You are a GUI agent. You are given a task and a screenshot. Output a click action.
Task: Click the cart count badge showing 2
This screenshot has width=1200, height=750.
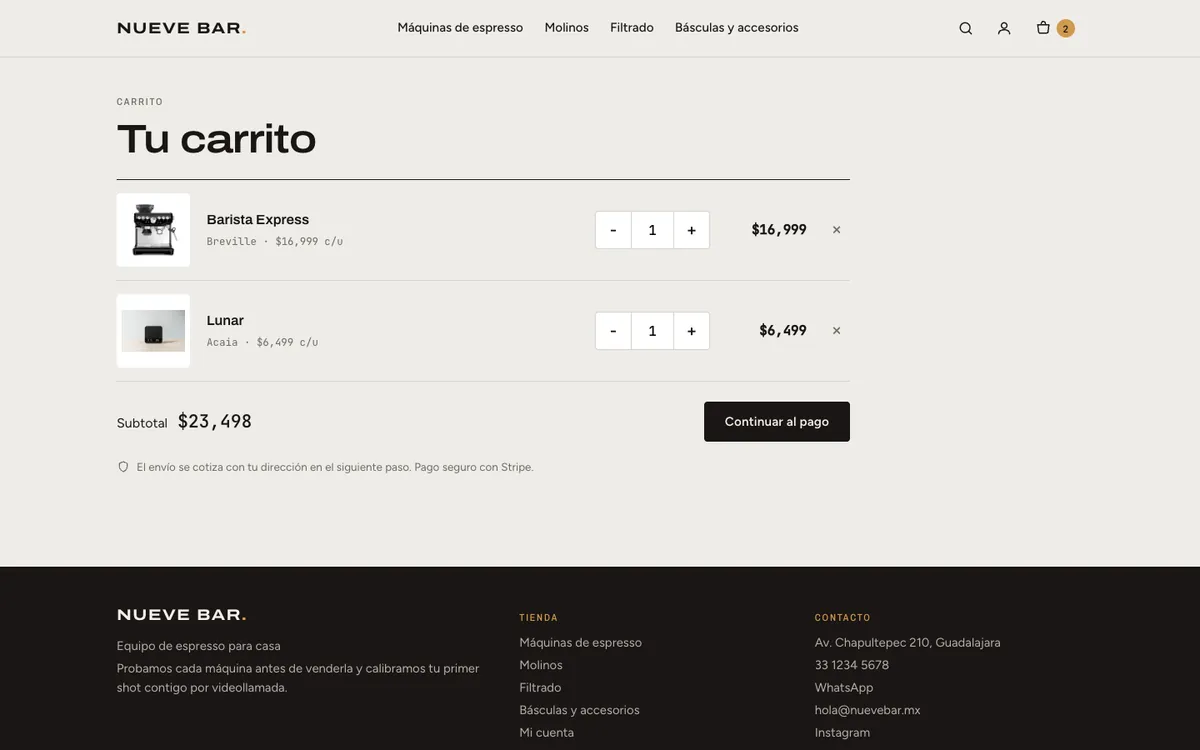(1066, 28)
